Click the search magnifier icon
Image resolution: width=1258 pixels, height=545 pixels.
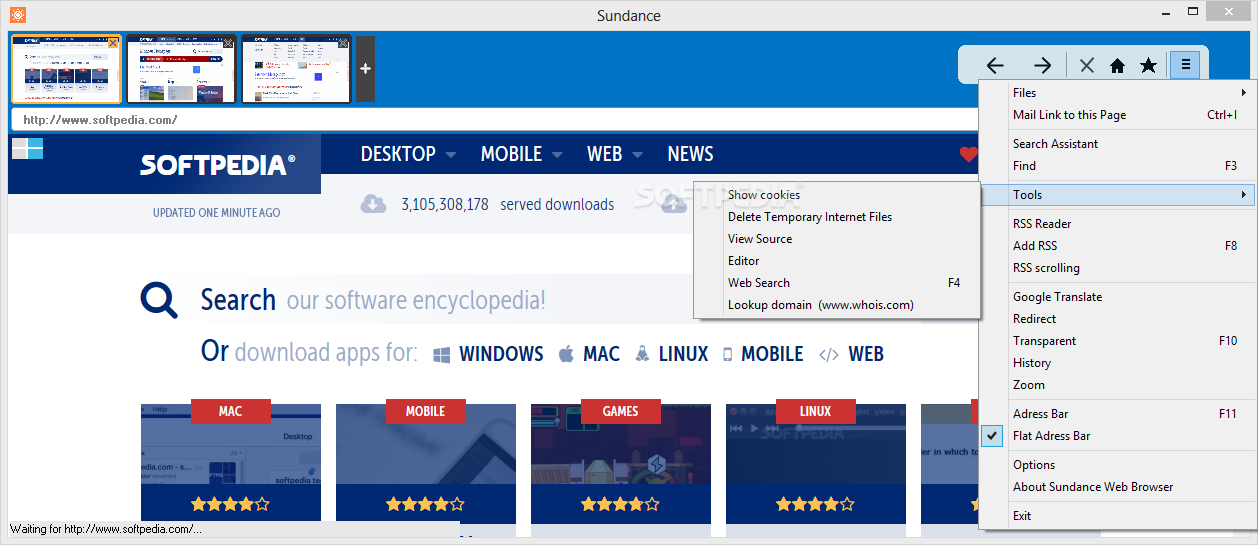(159, 299)
